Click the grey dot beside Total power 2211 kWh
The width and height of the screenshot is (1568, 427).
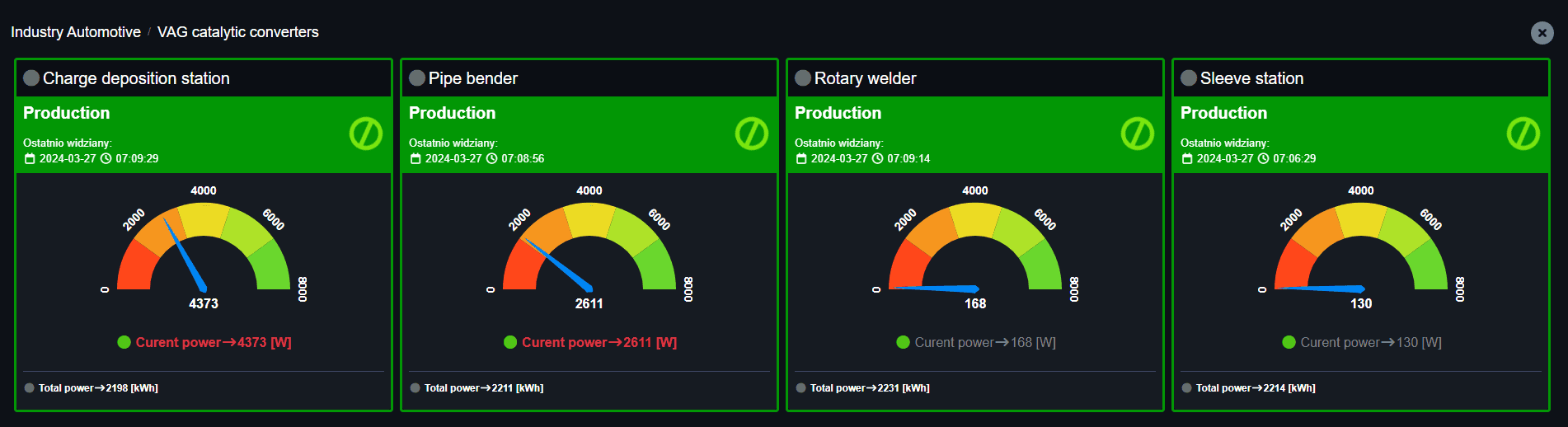415,388
